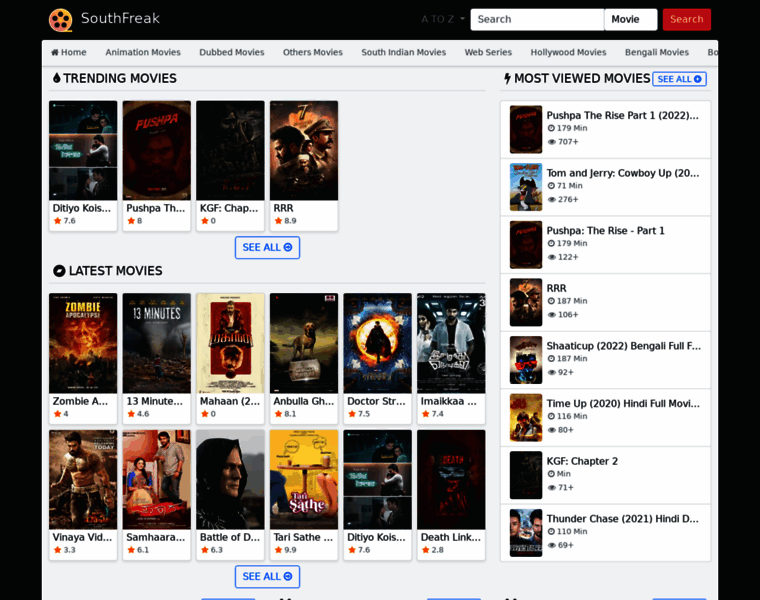The width and height of the screenshot is (760, 600).
Task: Click the red Search button
Action: coord(686,19)
